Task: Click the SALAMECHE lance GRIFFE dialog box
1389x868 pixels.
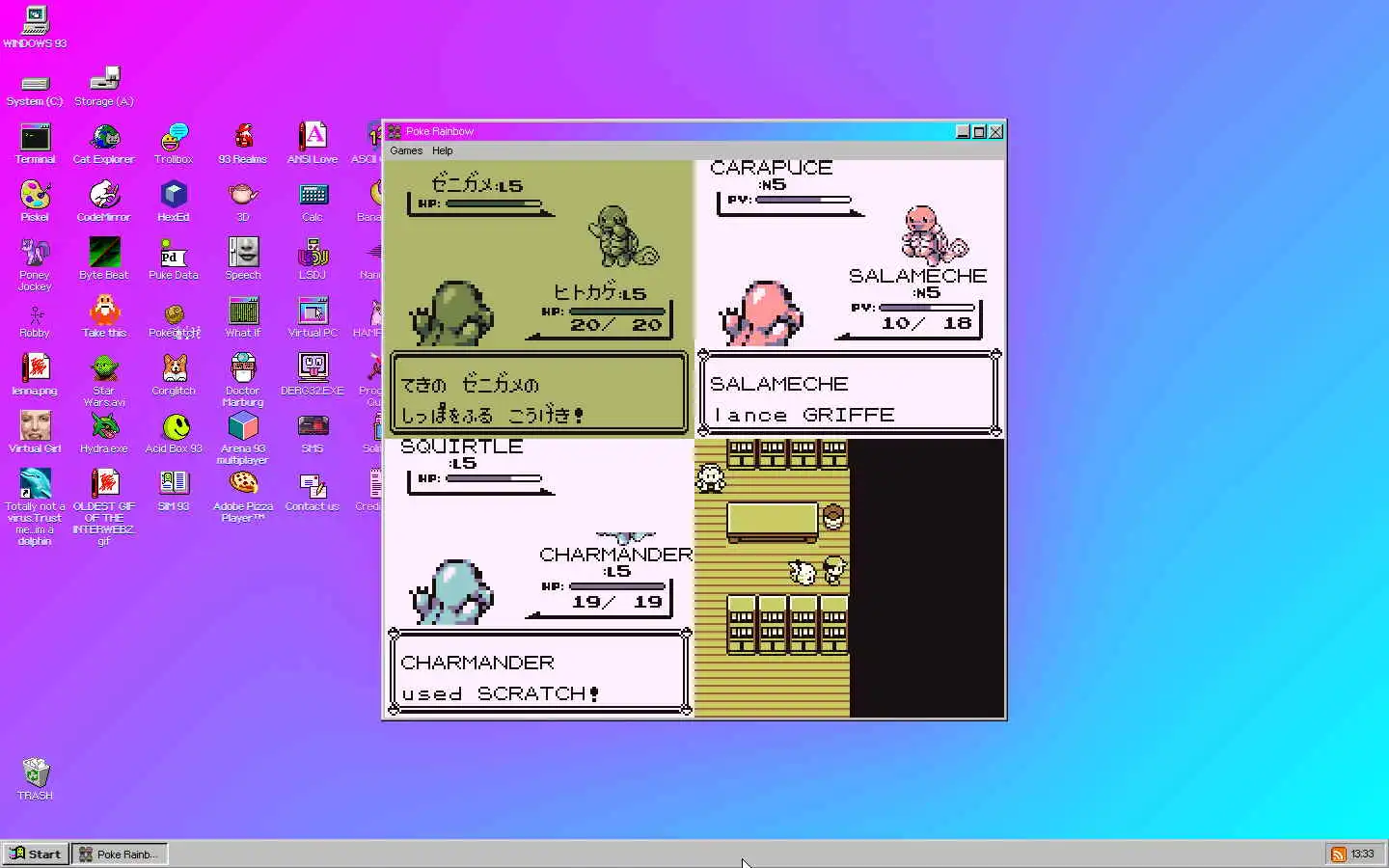Action: [x=850, y=393]
